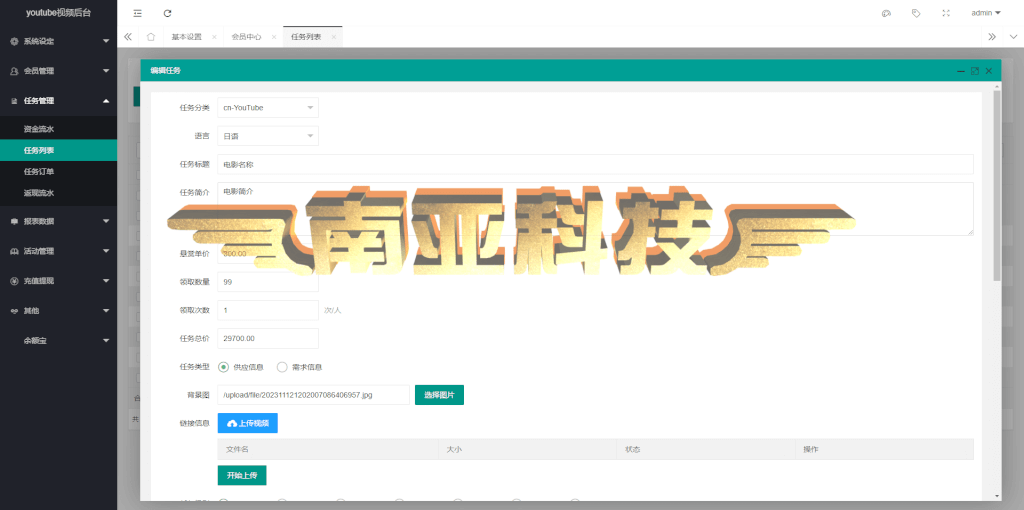Click the 编辑任务 dialog title
Image resolution: width=1024 pixels, height=510 pixels.
(166, 71)
